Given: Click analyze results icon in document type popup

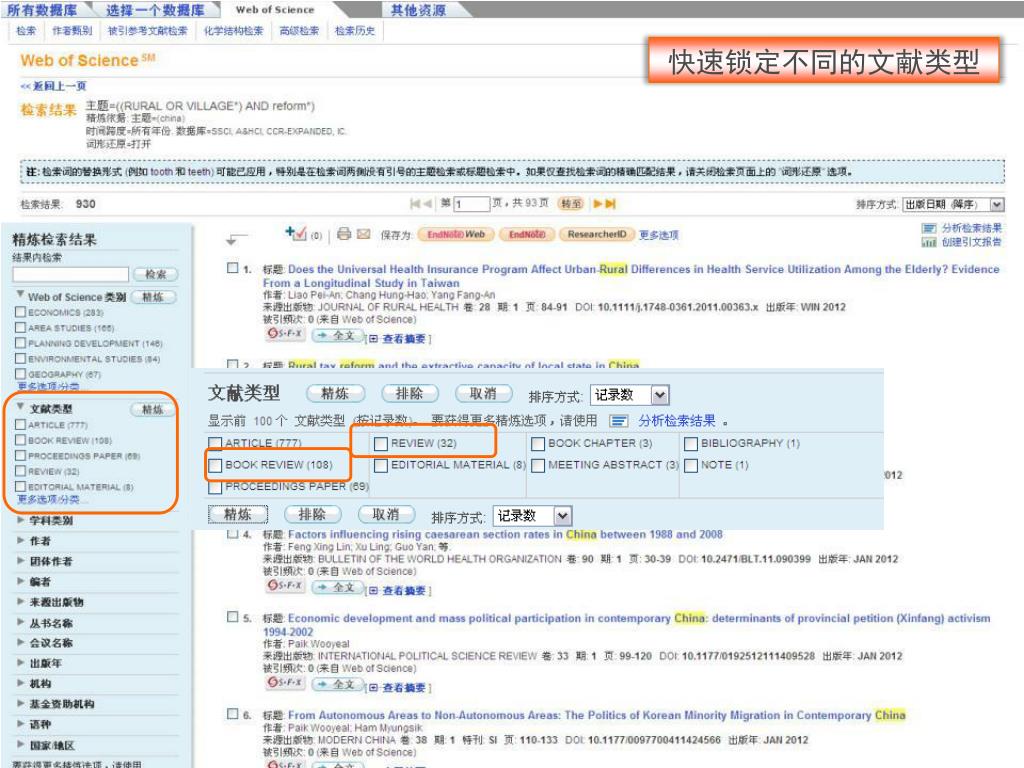Looking at the screenshot, I should click(x=619, y=421).
